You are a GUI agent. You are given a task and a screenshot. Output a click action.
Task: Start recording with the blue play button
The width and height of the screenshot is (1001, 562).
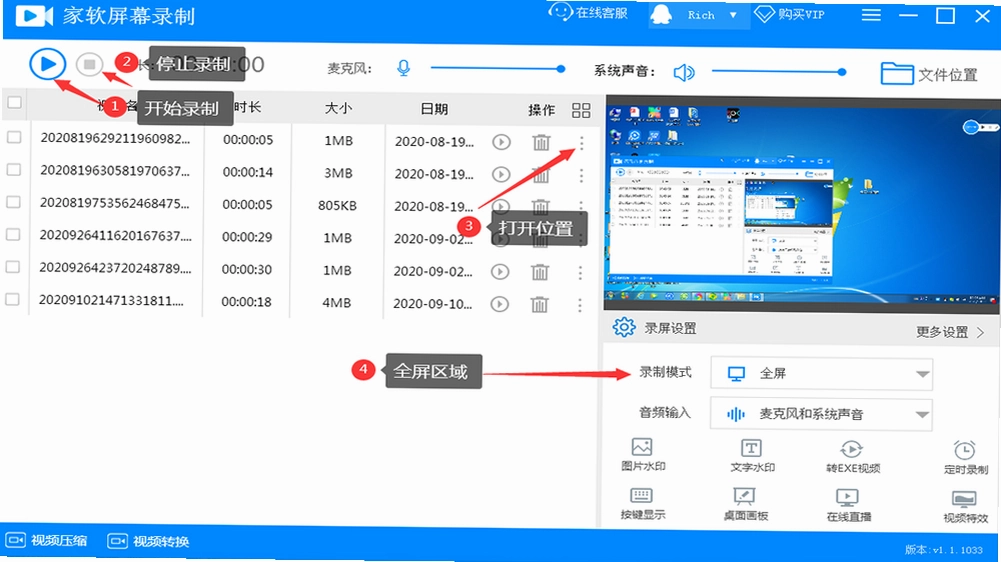tap(47, 64)
